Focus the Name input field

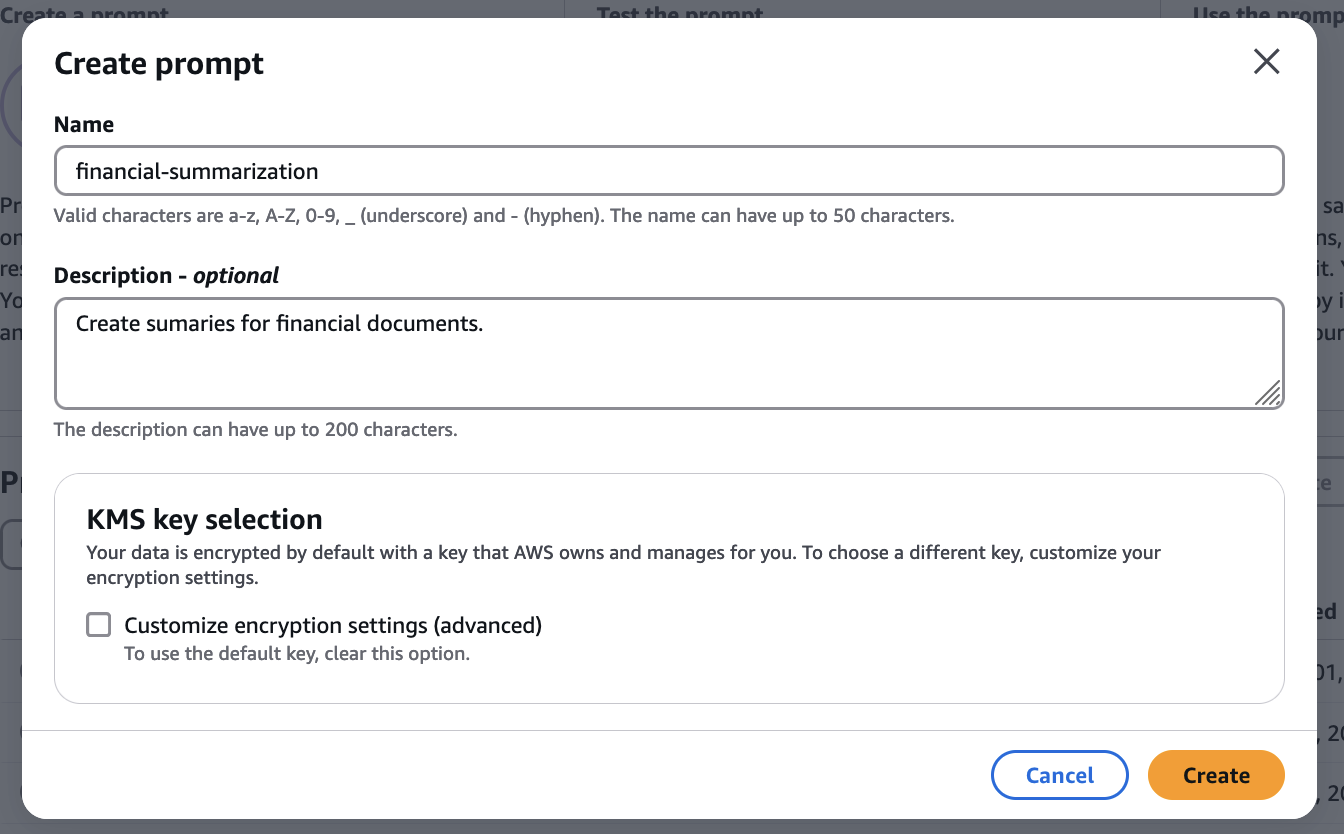[x=668, y=171]
